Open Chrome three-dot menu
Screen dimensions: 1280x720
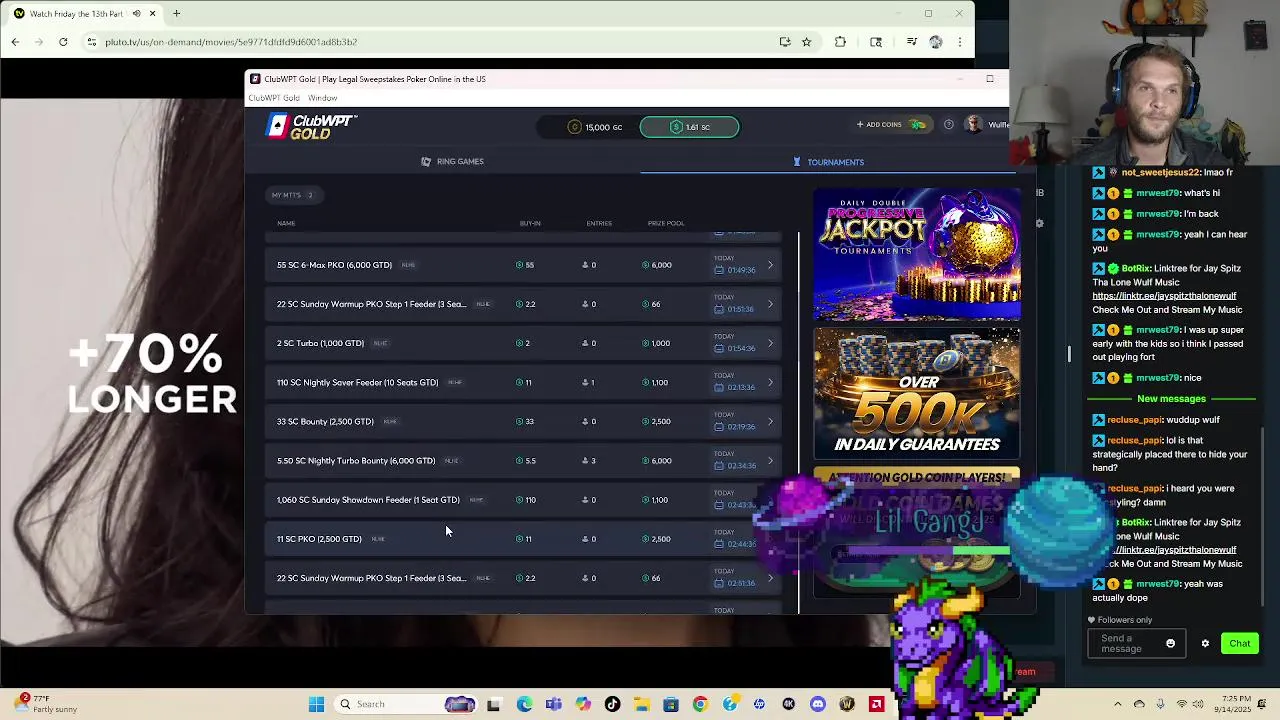[960, 42]
